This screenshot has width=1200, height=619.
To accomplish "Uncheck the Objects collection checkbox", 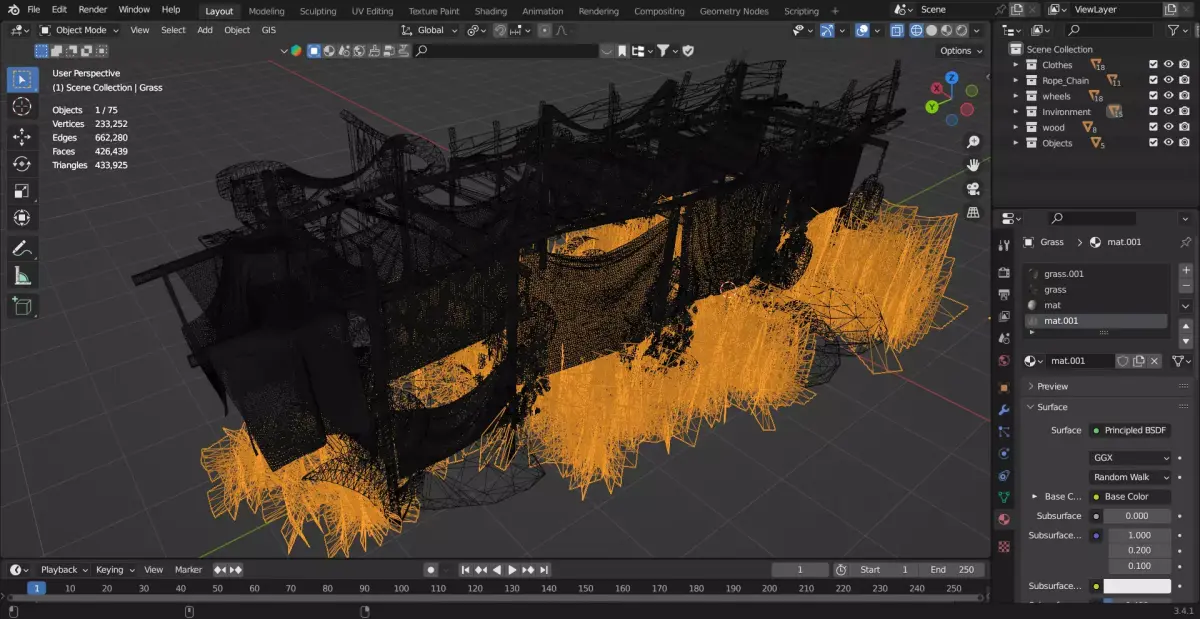I will [1153, 143].
